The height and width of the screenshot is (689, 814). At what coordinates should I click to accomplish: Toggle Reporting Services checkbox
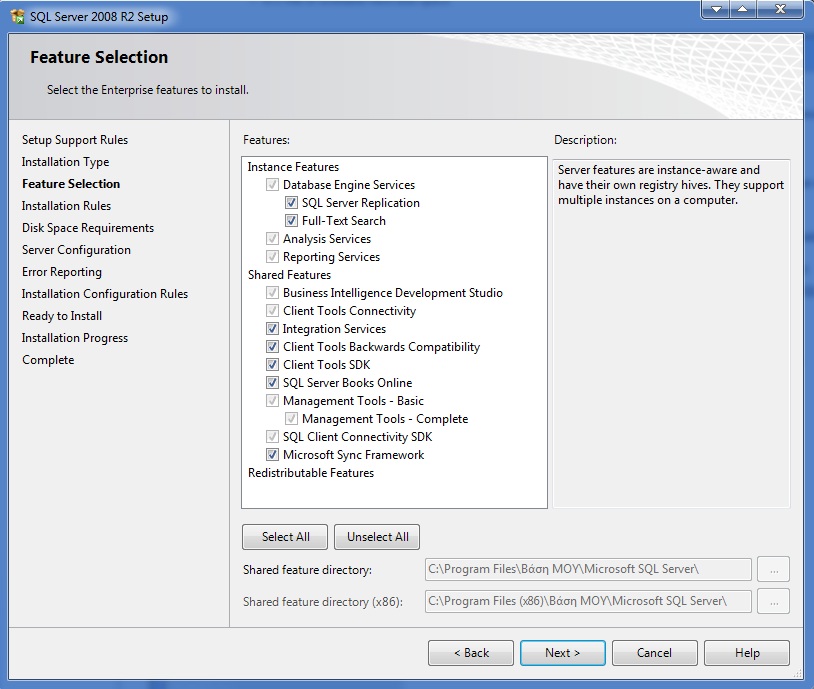pyautogui.click(x=272, y=256)
